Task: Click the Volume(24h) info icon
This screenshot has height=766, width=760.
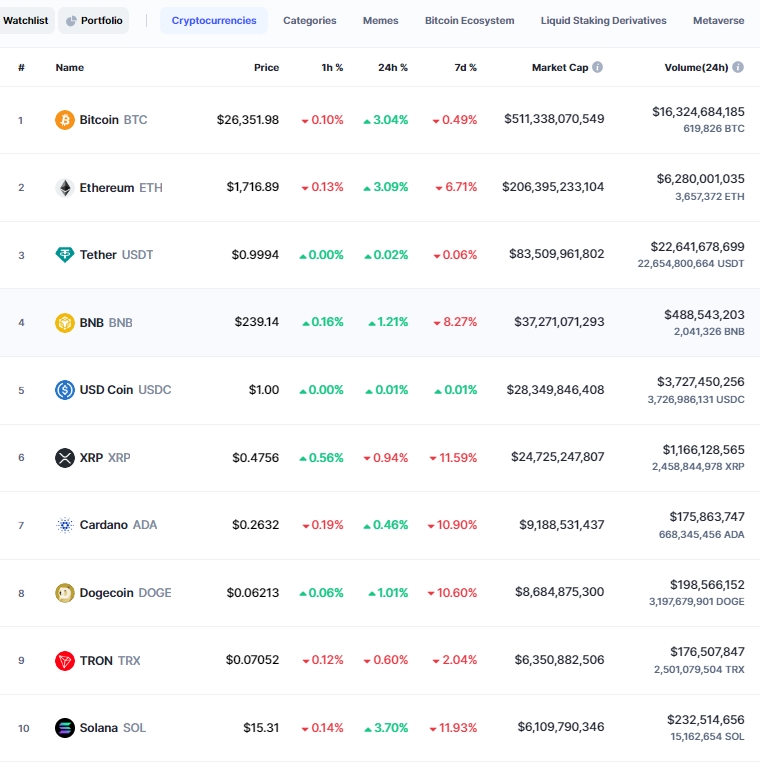Action: pyautogui.click(x=738, y=67)
